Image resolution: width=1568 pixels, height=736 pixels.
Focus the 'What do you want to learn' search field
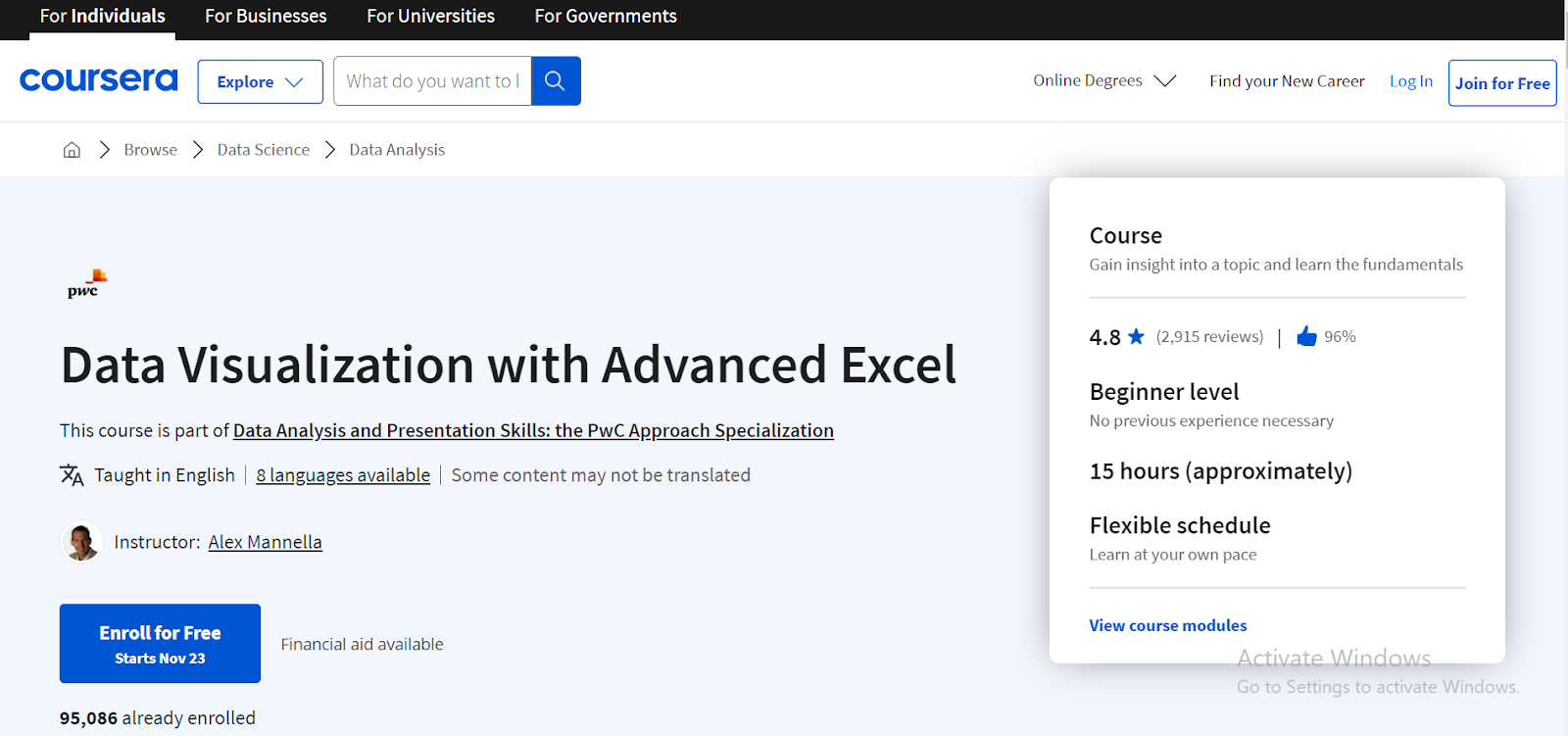tap(432, 80)
